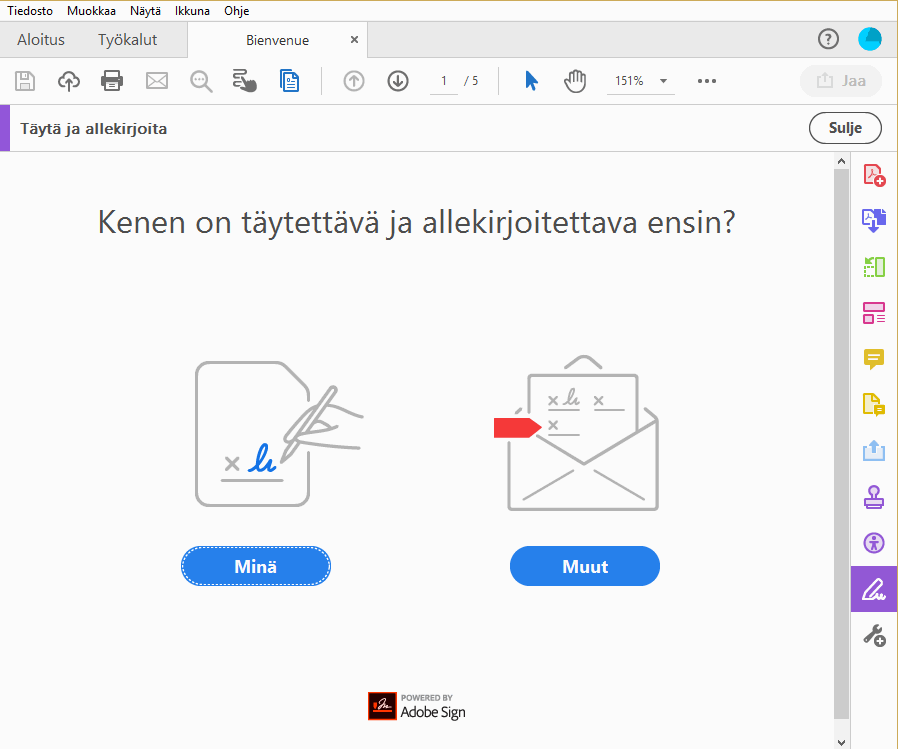Viewport: 898px width, 749px height.
Task: Open the Create PDF tool
Action: [x=873, y=174]
